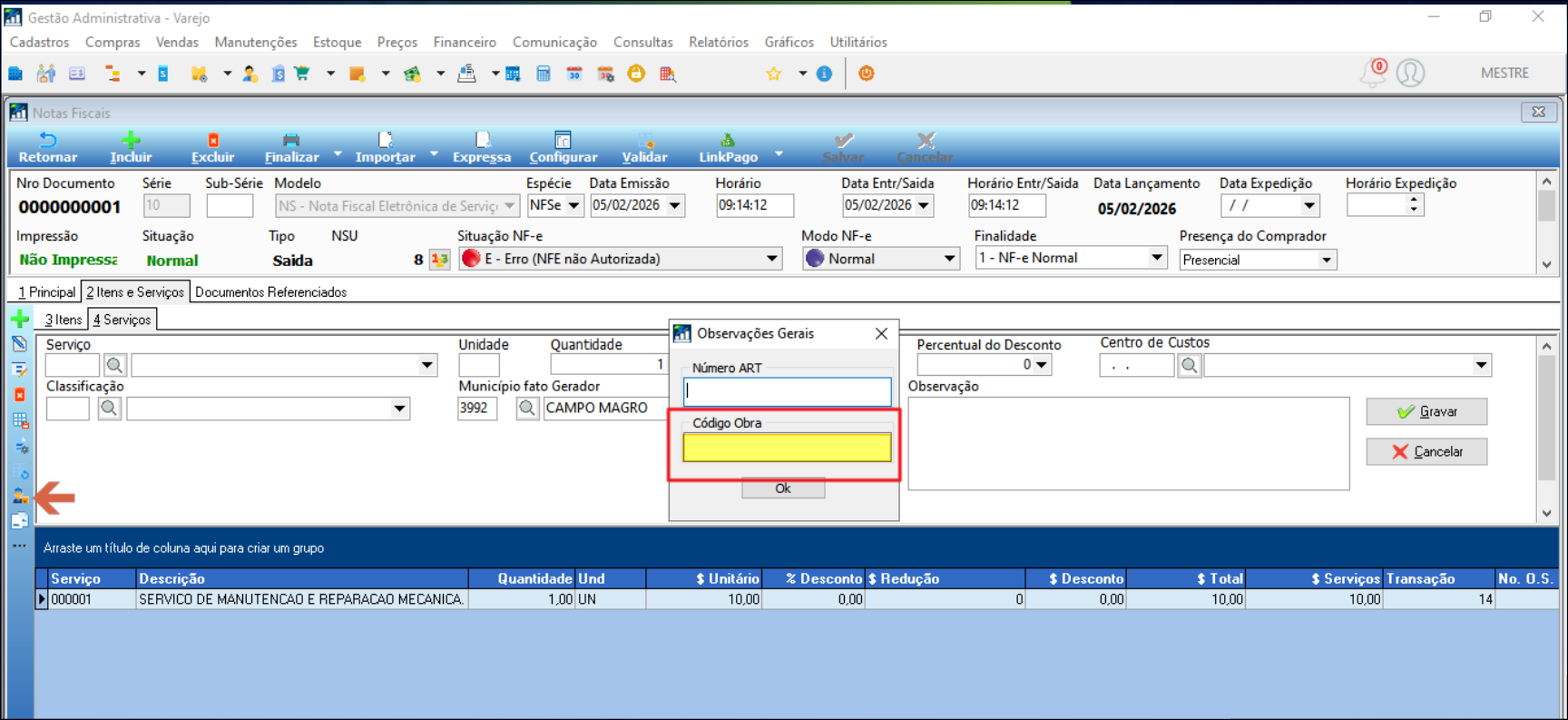Click the yellow star favorites icon
This screenshot has width=1568, height=720.
pos(774,74)
